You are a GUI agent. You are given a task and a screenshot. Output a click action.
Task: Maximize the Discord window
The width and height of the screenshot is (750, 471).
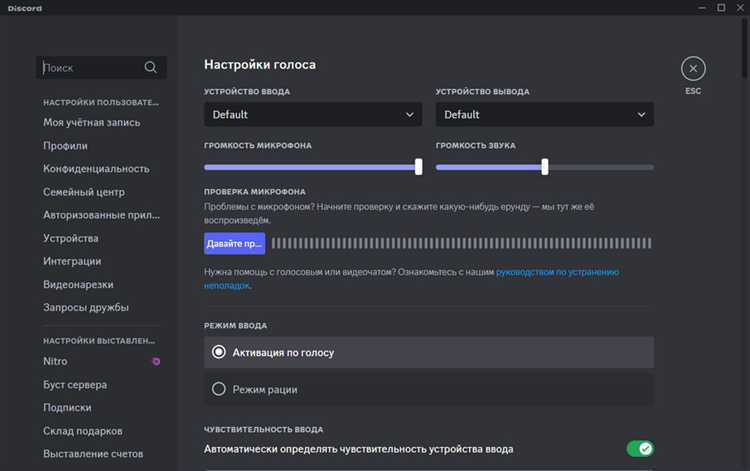tap(721, 8)
